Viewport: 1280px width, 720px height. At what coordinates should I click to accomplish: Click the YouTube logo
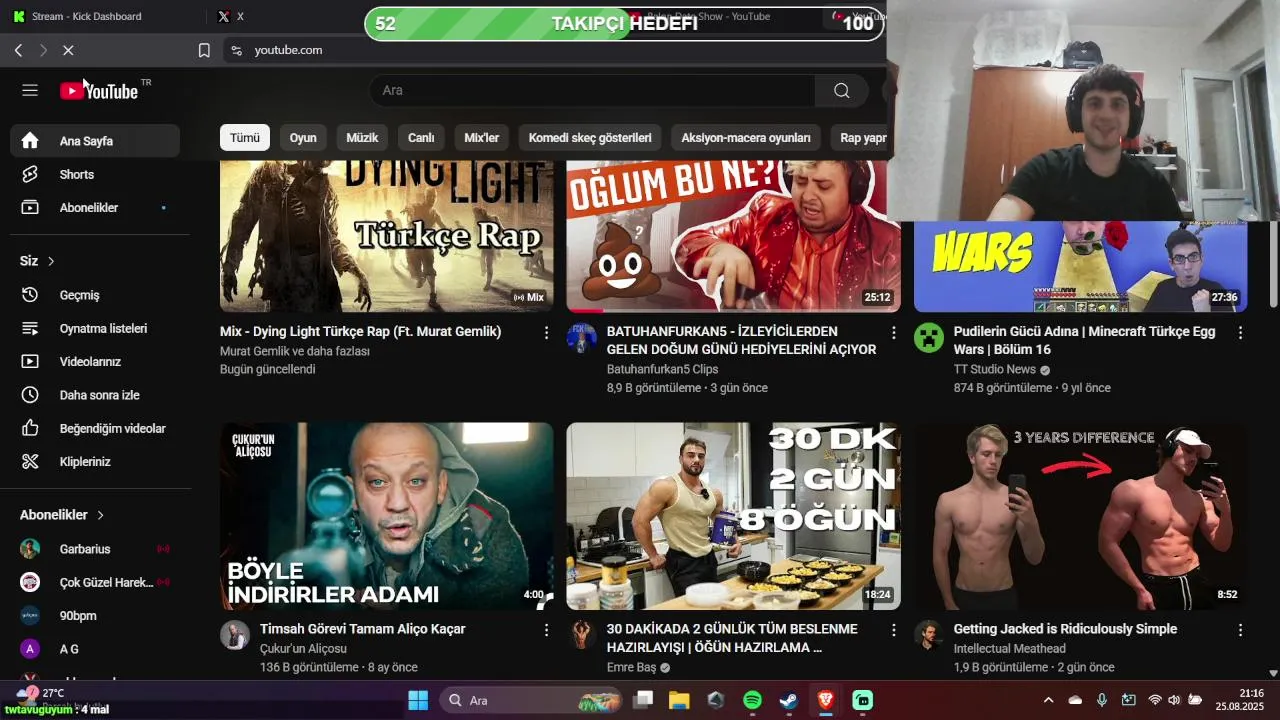(99, 91)
